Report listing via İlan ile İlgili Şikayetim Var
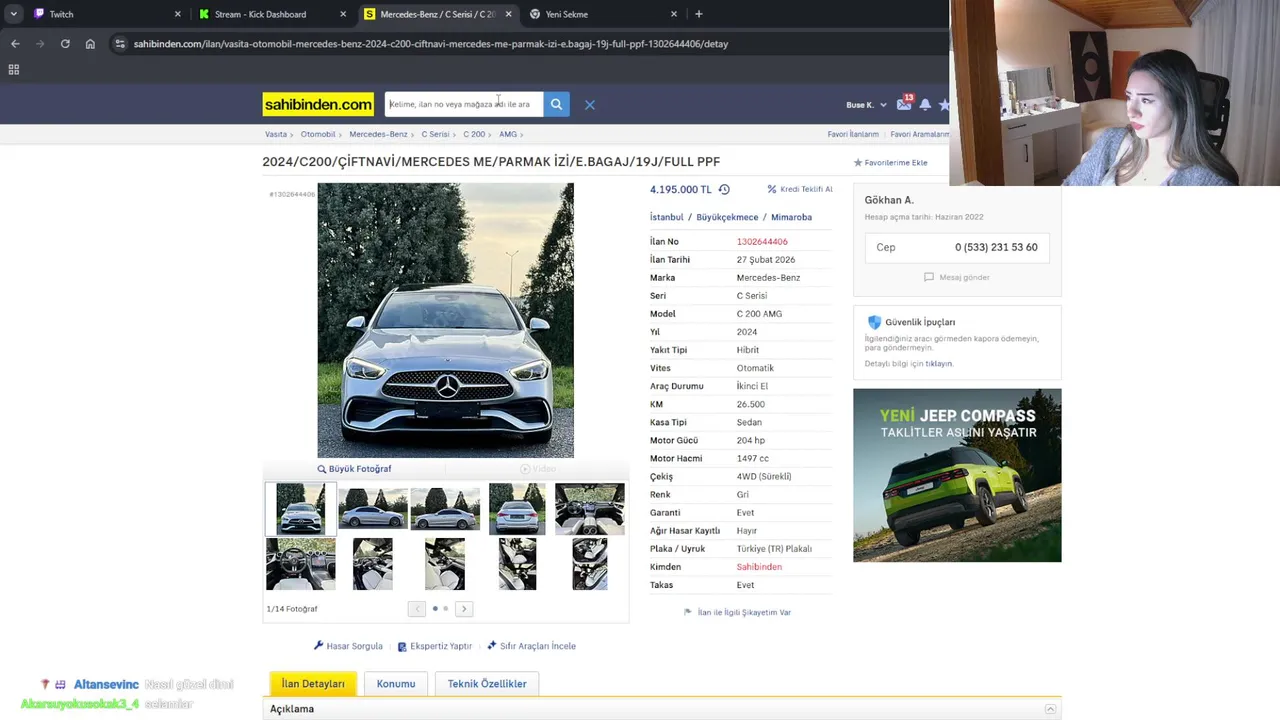1280x720 pixels. coord(737,612)
